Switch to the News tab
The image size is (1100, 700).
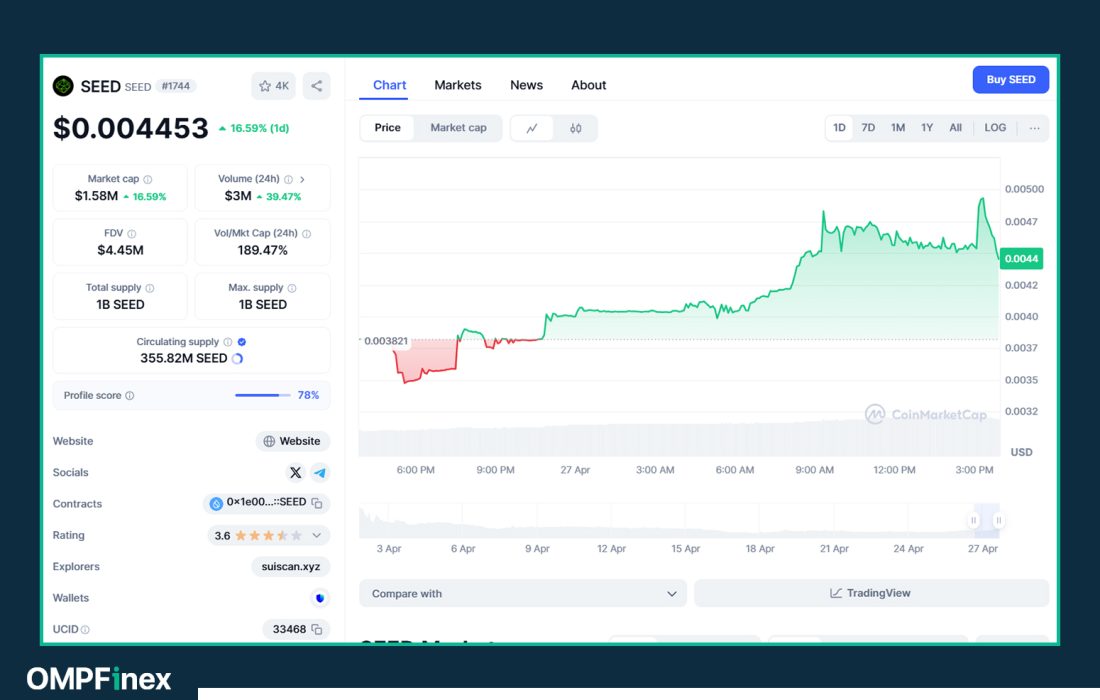pyautogui.click(x=526, y=85)
